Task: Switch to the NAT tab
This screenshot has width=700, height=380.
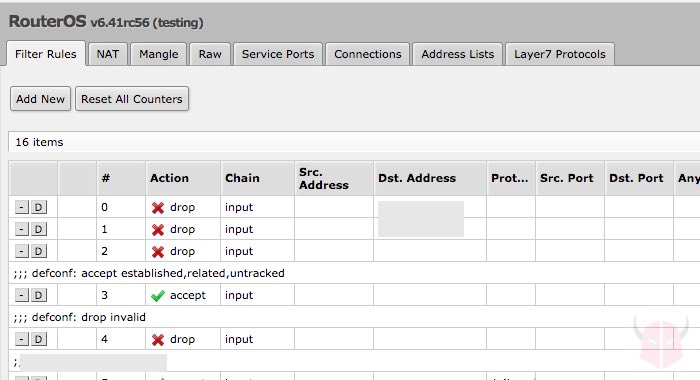Action: (108, 54)
